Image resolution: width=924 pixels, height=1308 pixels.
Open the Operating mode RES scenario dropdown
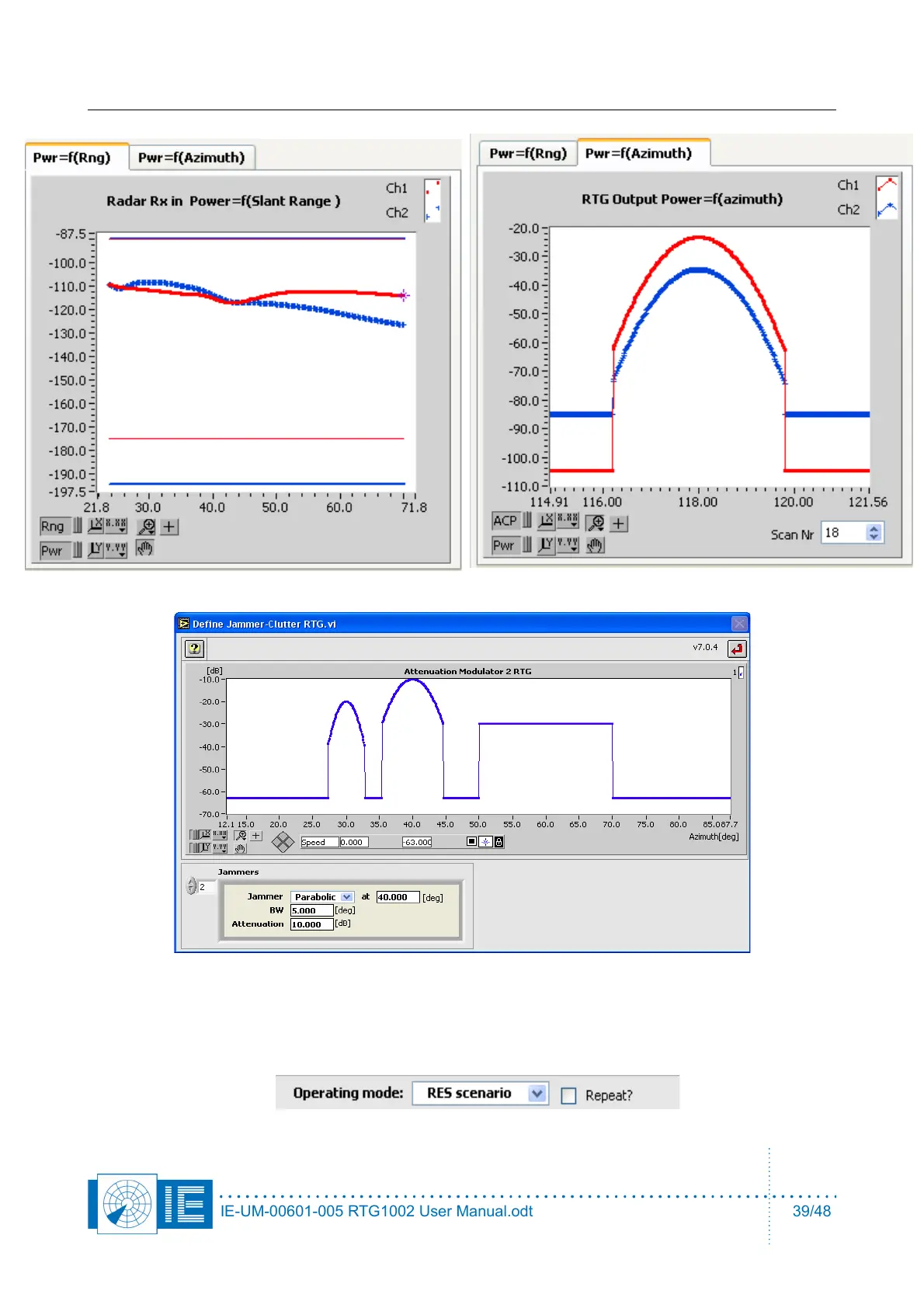537,1094
